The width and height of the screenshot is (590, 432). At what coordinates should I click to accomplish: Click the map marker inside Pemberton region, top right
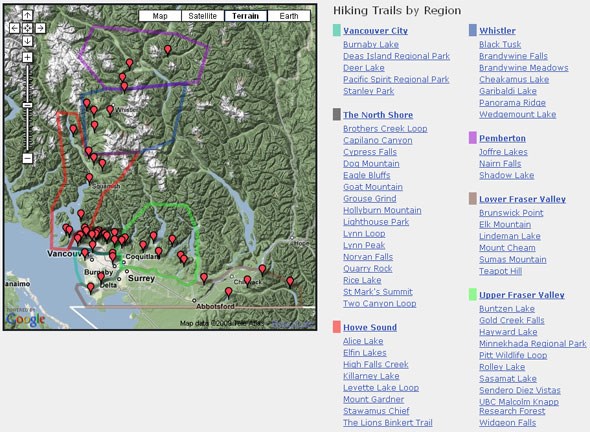click(168, 50)
